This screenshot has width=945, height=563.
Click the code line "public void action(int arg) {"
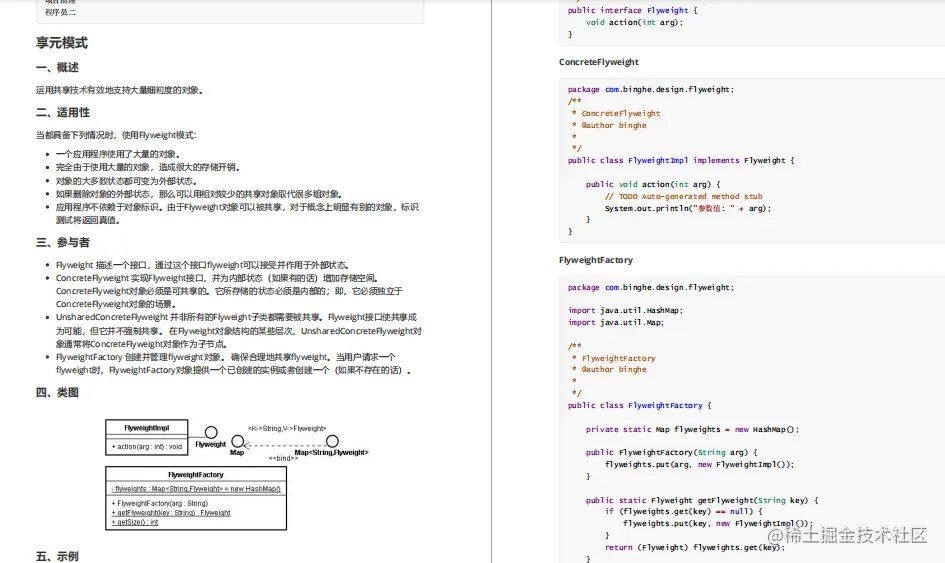tap(653, 184)
